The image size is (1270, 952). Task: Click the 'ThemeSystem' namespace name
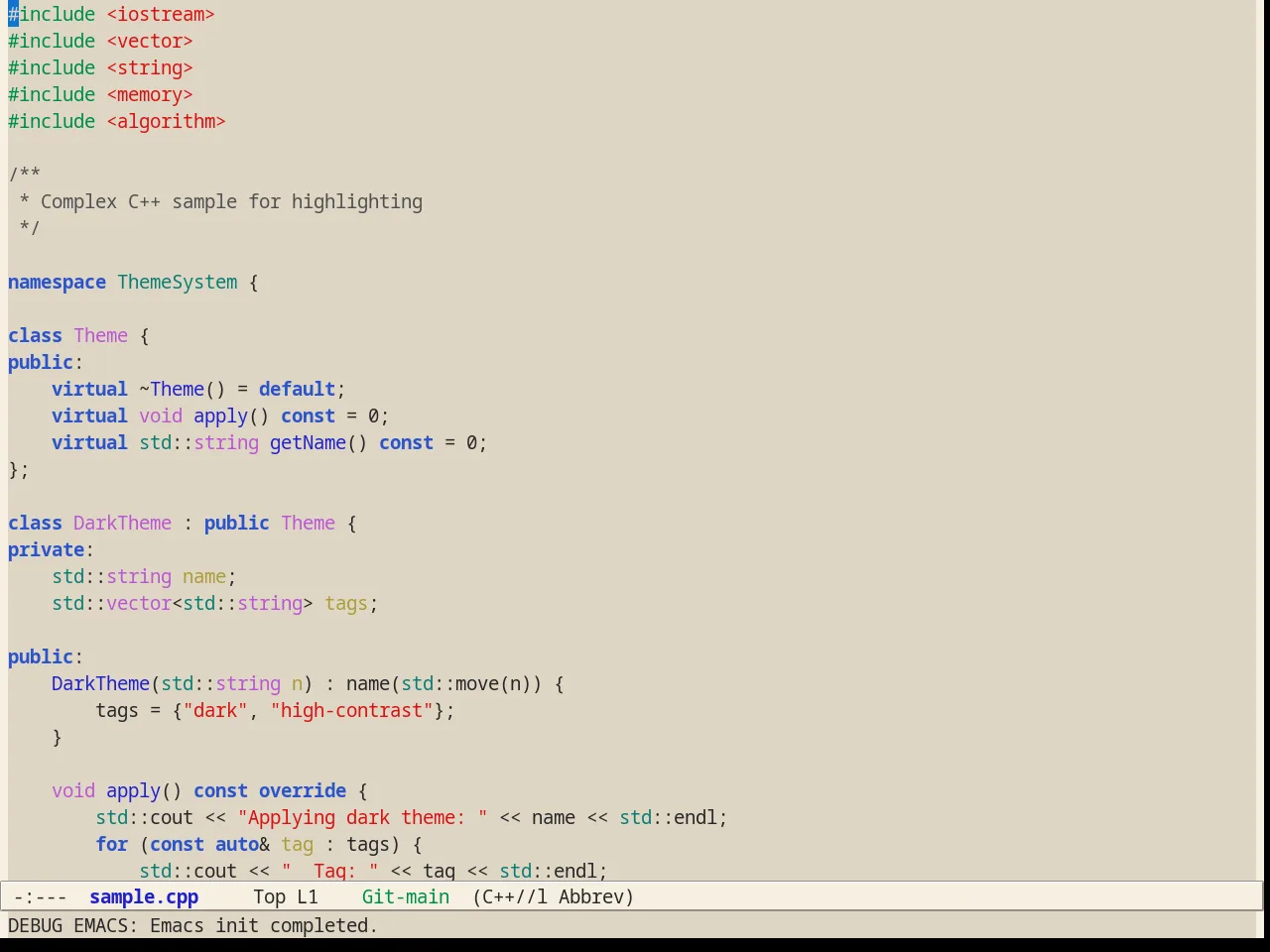(178, 283)
